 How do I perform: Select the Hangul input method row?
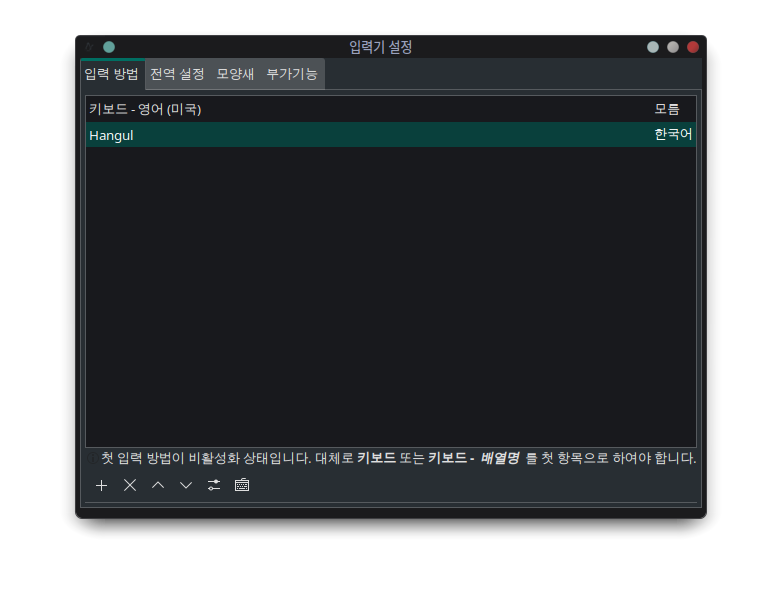click(x=391, y=135)
